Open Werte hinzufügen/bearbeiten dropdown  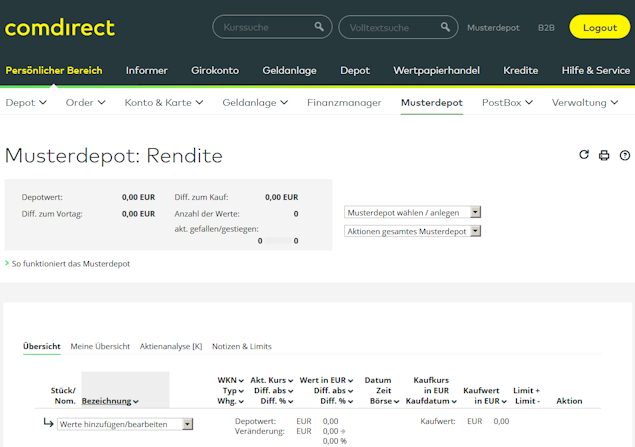pos(125,424)
